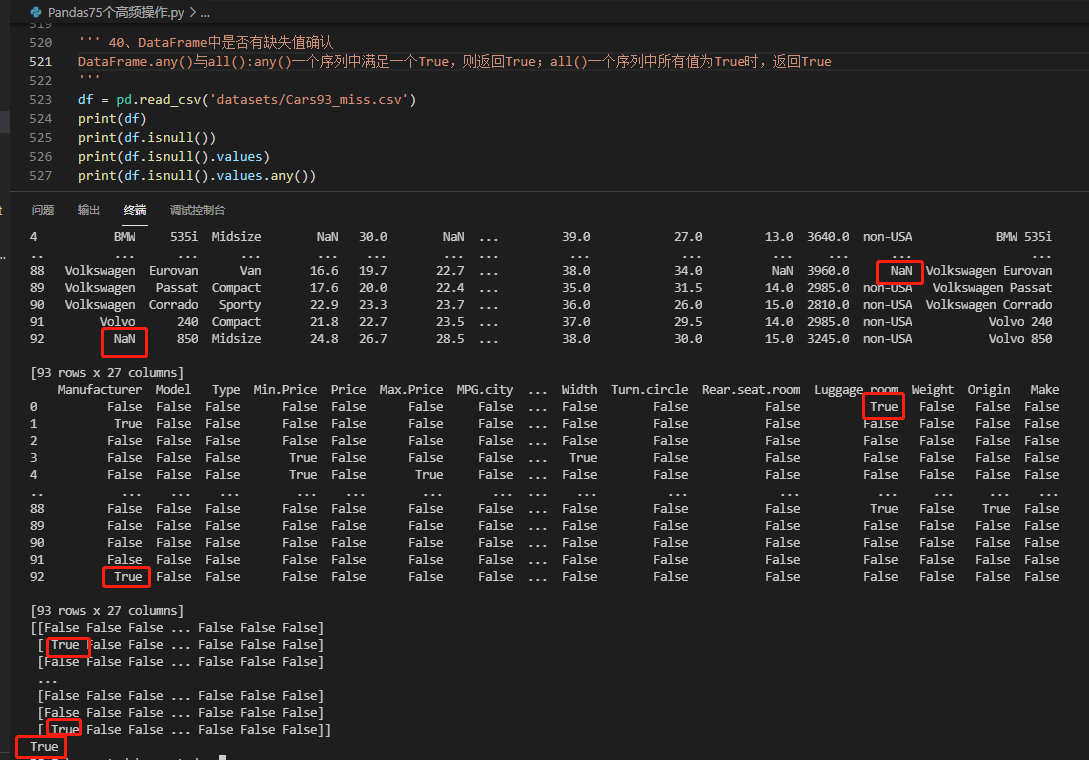The height and width of the screenshot is (760, 1089).
Task: Click print(df.isnull().values) on line 526
Action: tap(174, 157)
